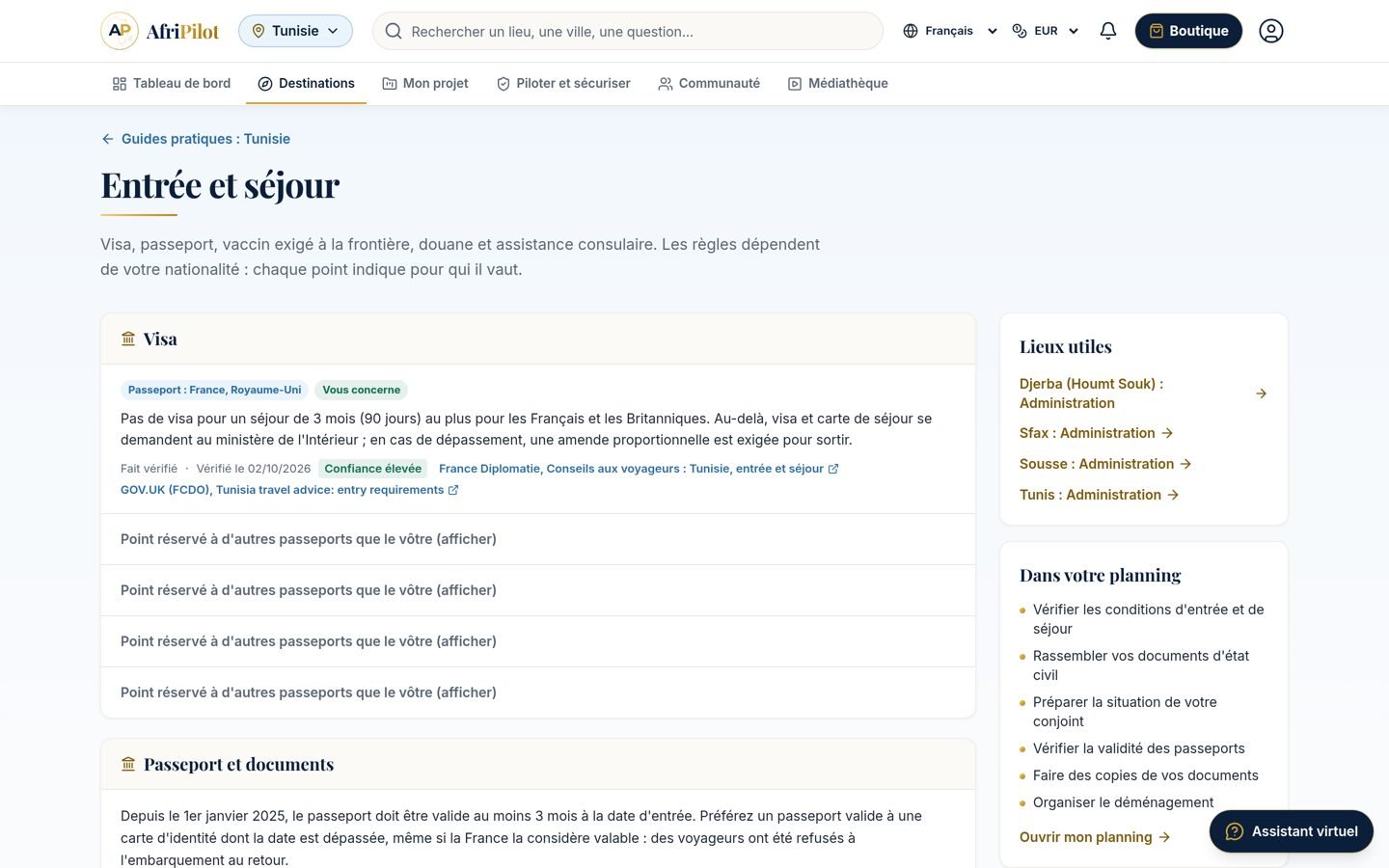Click the arrow next to Djerba Administration
This screenshot has width=1389, height=868.
(x=1262, y=393)
